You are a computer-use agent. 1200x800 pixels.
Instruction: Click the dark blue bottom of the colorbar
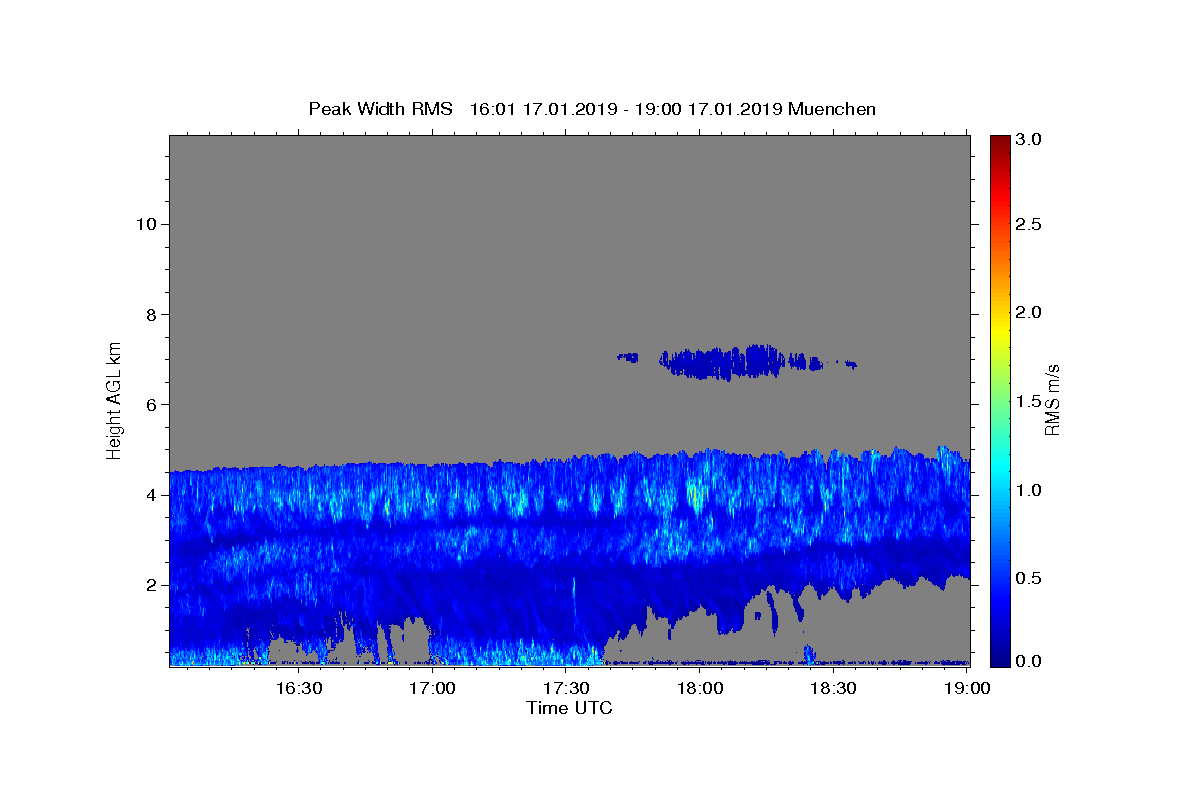(999, 658)
